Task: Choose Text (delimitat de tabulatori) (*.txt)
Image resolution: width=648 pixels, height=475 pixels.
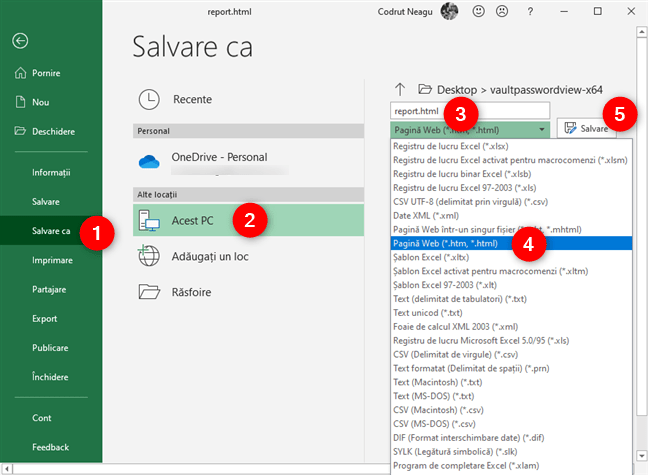Action: 511,299
